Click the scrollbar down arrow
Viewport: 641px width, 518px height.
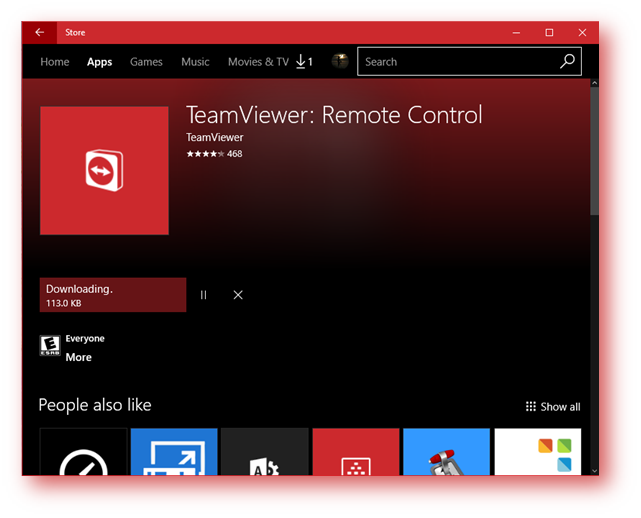click(x=594, y=471)
